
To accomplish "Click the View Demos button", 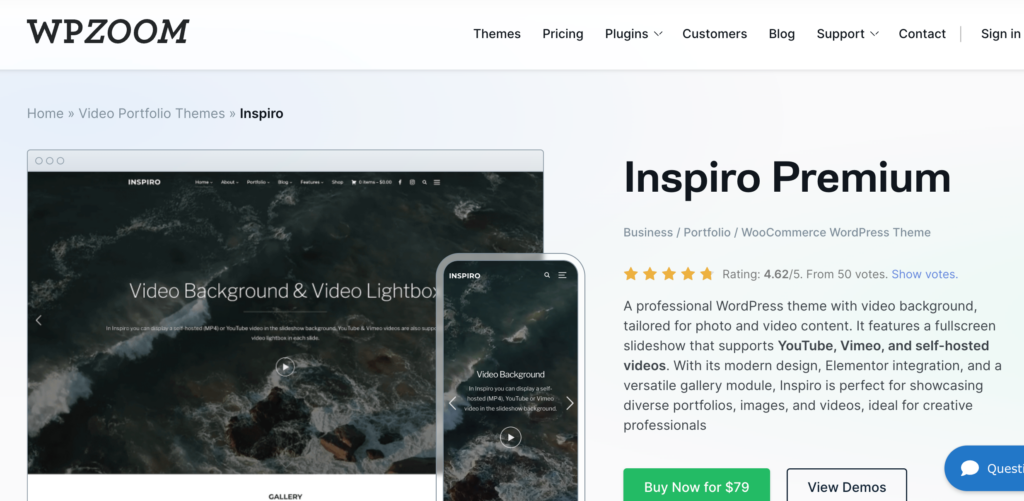I will pos(846,487).
